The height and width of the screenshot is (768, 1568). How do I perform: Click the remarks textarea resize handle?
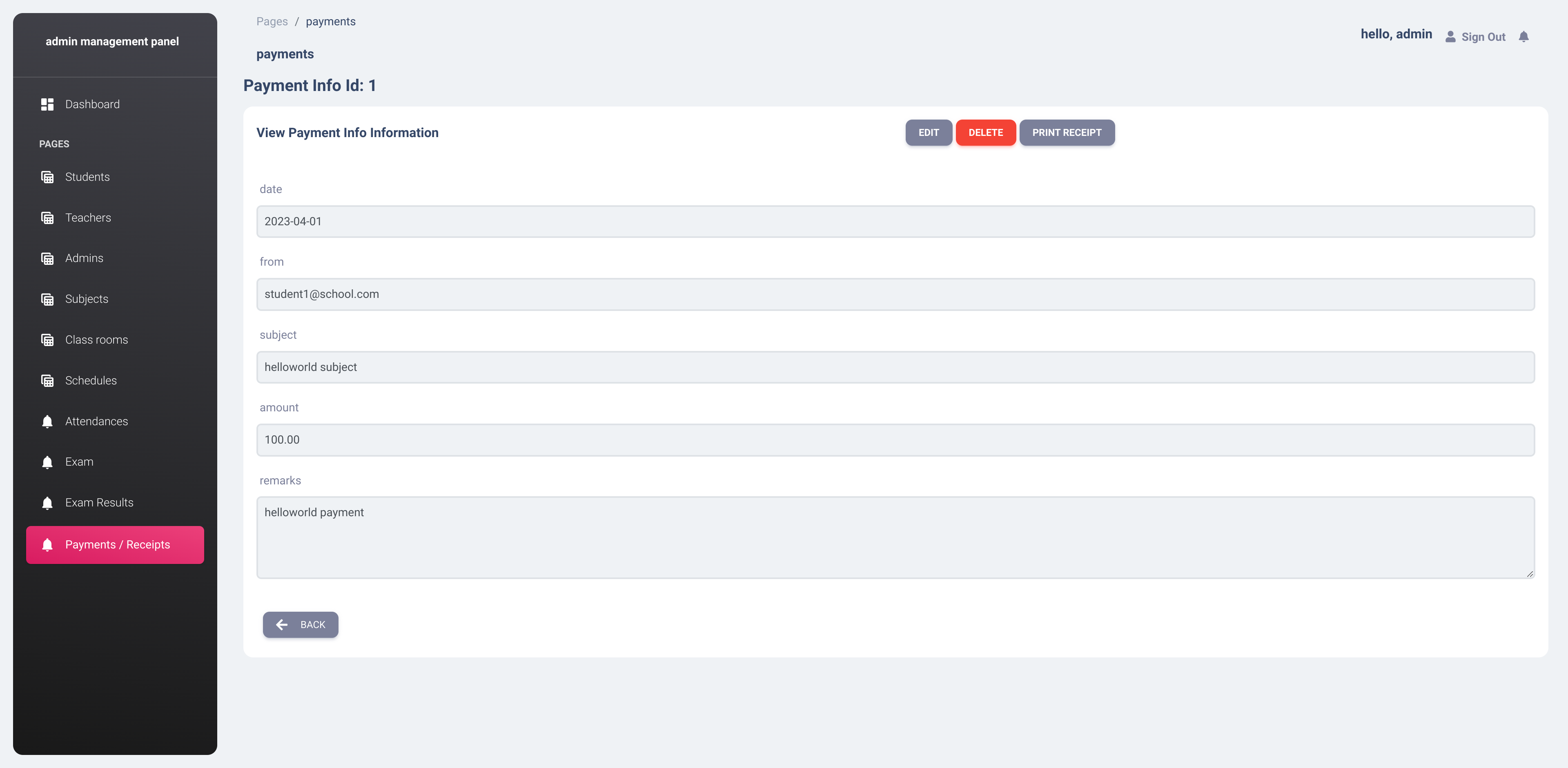pos(1529,573)
